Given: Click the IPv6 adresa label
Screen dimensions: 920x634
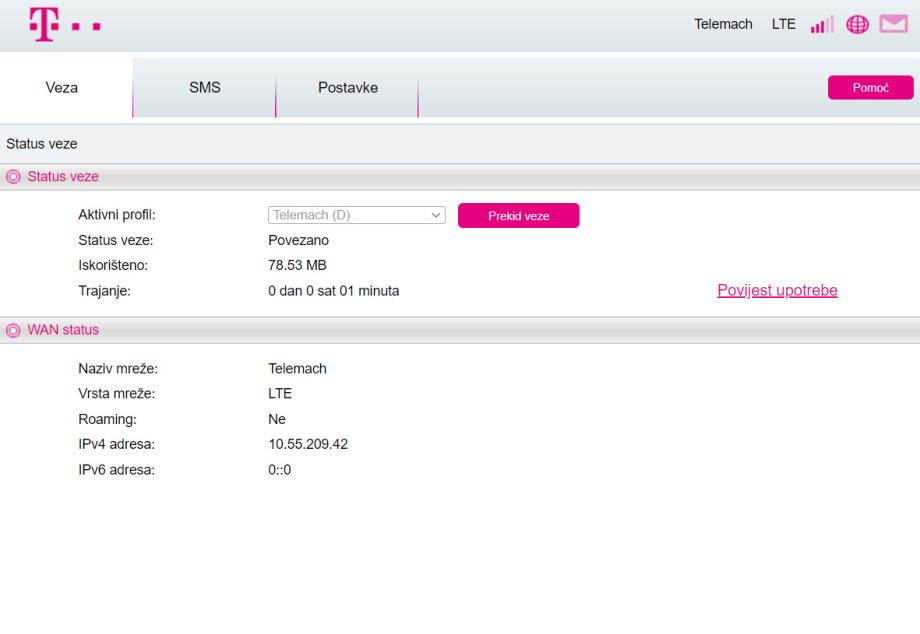Looking at the screenshot, I should point(116,470).
